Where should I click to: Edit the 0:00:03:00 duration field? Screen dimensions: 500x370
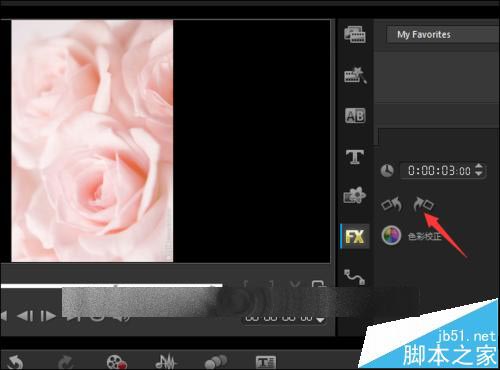439,171
